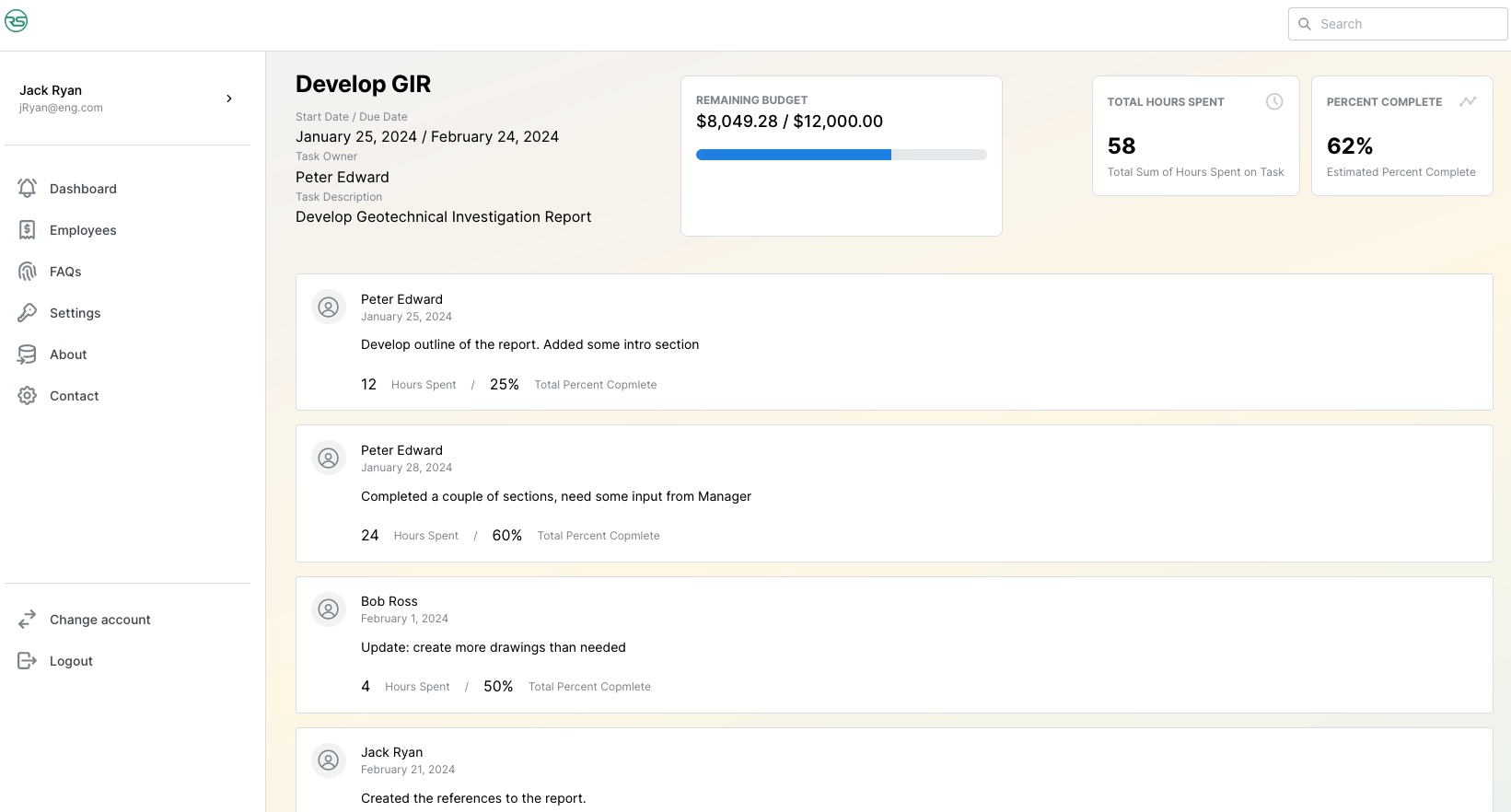Click the search magnifier icon
Viewport: 1511px width, 812px height.
pos(1305,24)
